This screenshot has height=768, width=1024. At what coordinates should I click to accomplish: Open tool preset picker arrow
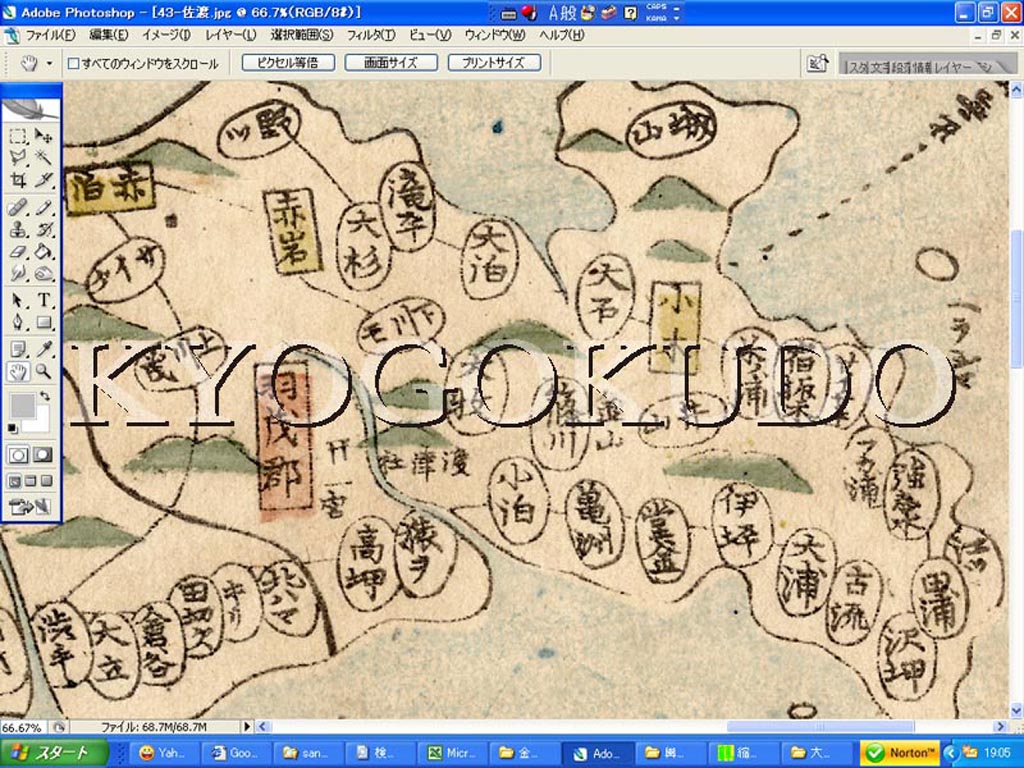49,63
